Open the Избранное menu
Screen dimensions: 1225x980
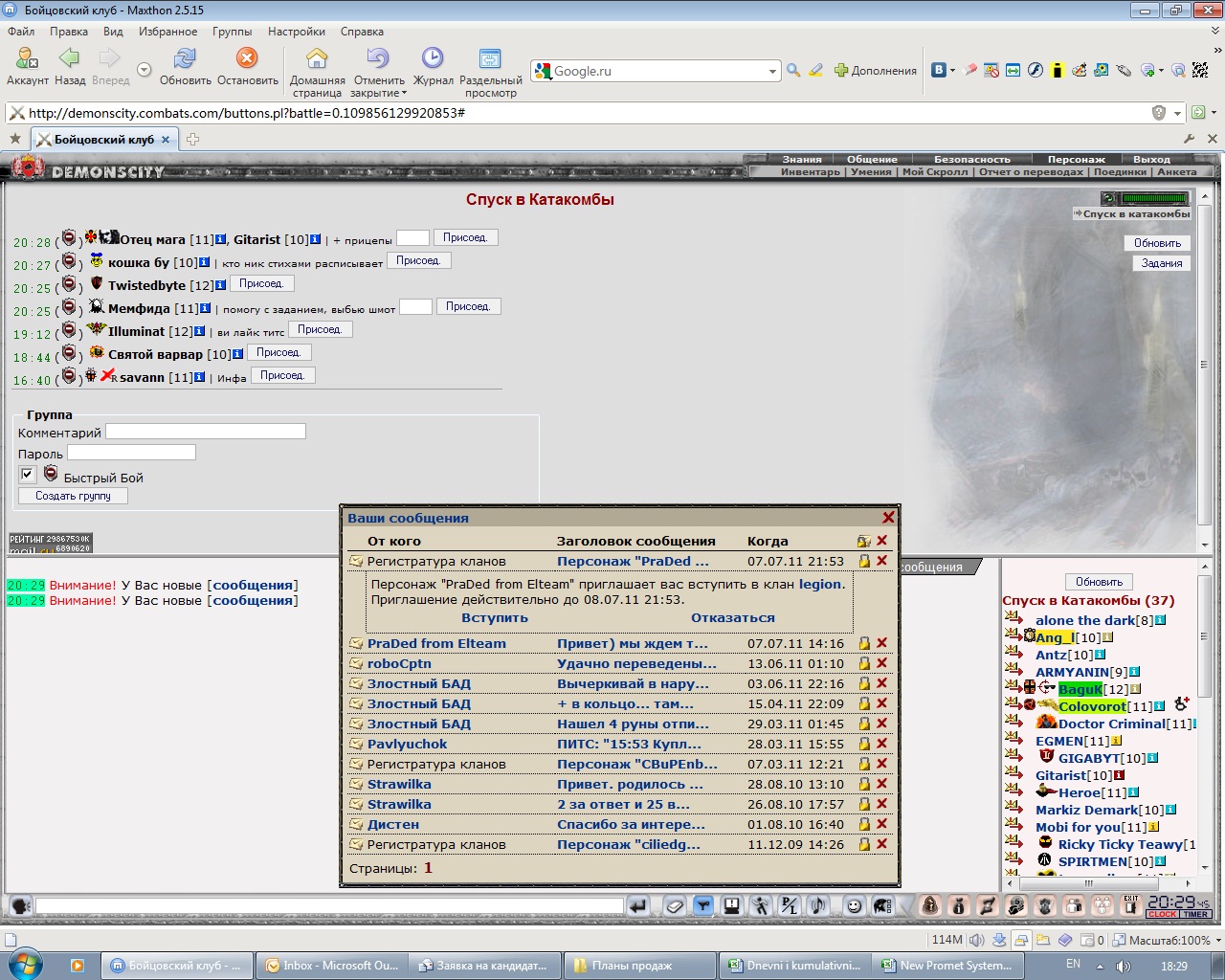click(167, 32)
